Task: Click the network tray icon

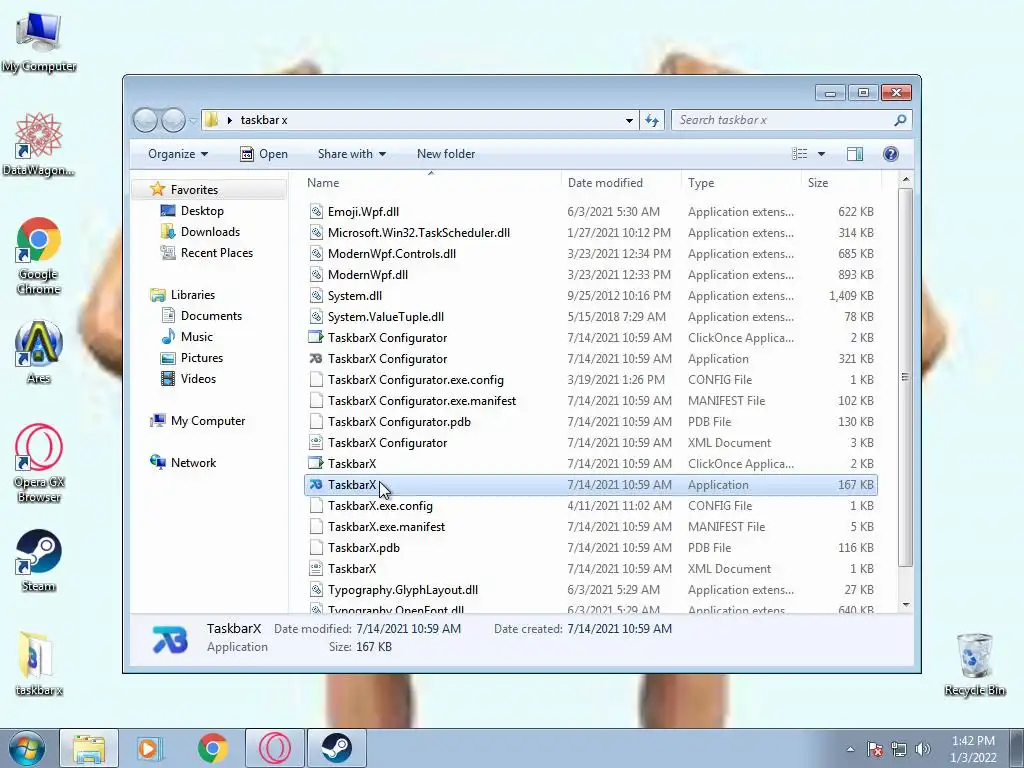Action: pyautogui.click(x=899, y=749)
